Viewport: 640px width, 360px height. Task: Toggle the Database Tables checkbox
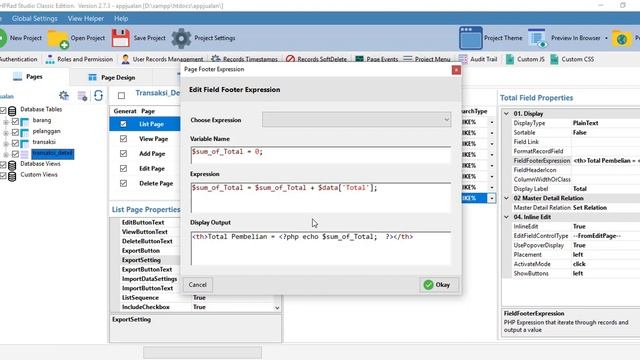(3, 110)
